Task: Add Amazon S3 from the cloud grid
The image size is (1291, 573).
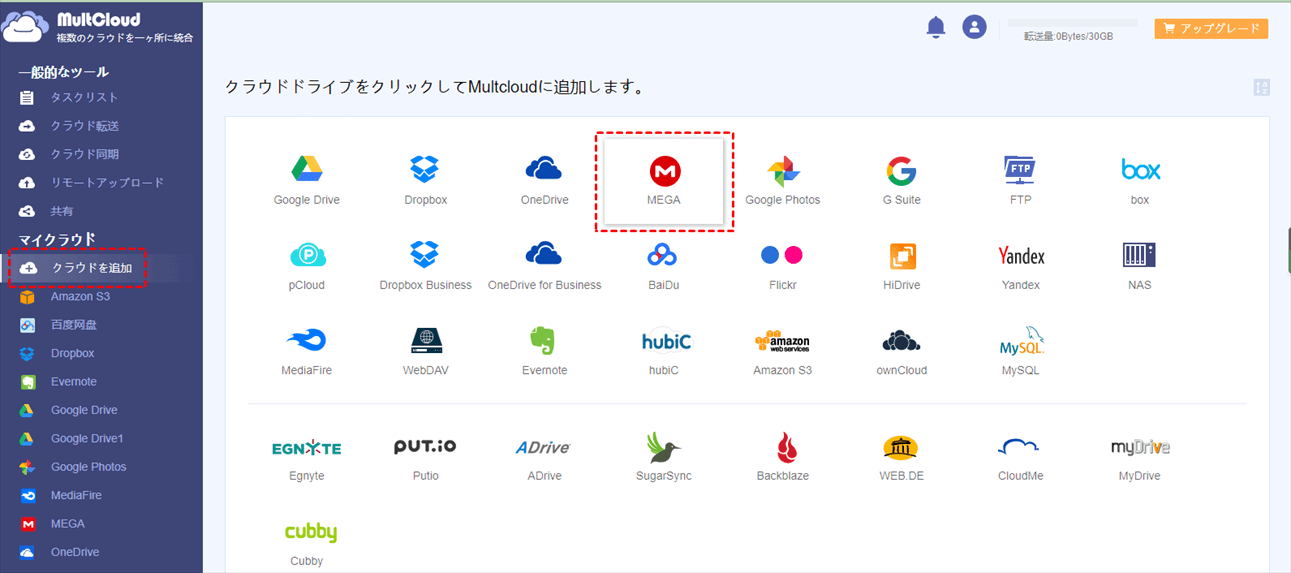Action: pos(782,351)
